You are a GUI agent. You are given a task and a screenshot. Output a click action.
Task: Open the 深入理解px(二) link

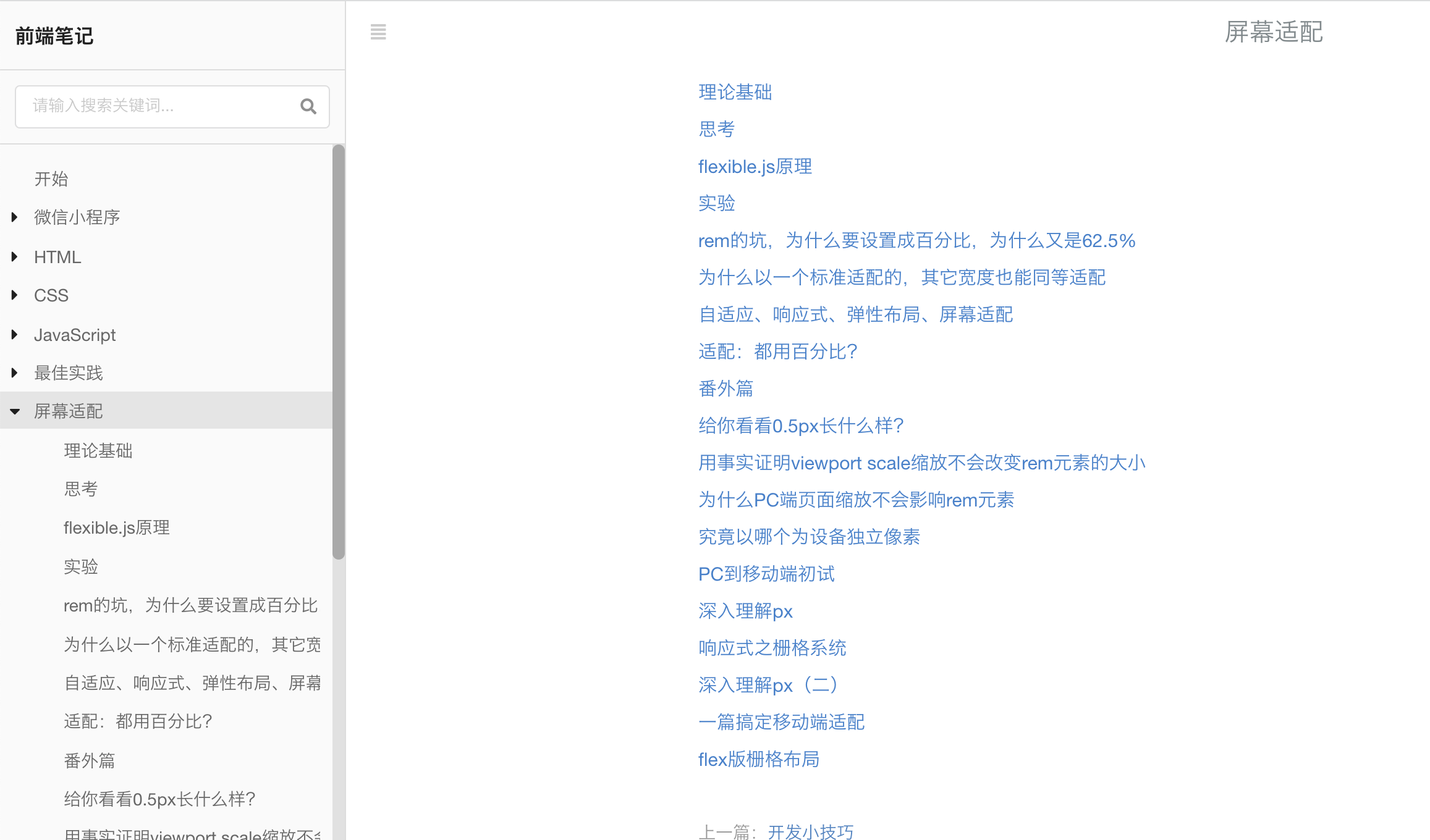click(768, 685)
